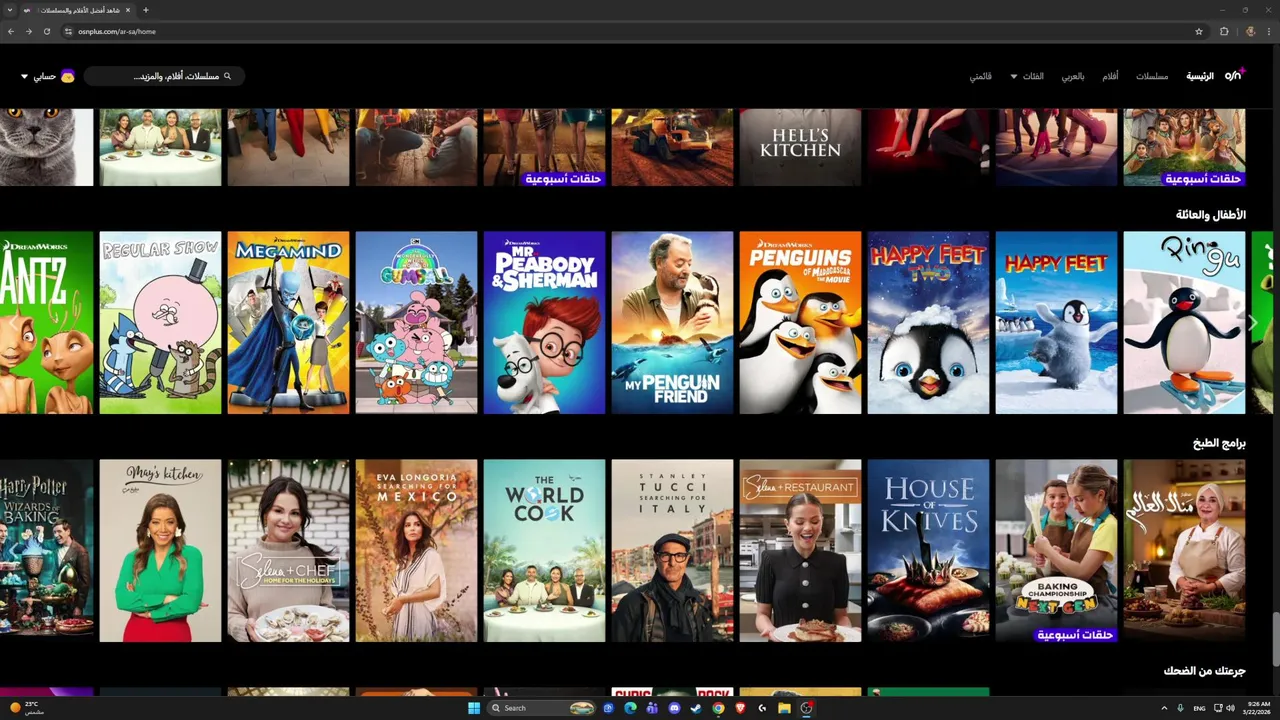Open Google Chrome from the taskbar
Viewport: 1280px width, 720px height.
click(718, 708)
